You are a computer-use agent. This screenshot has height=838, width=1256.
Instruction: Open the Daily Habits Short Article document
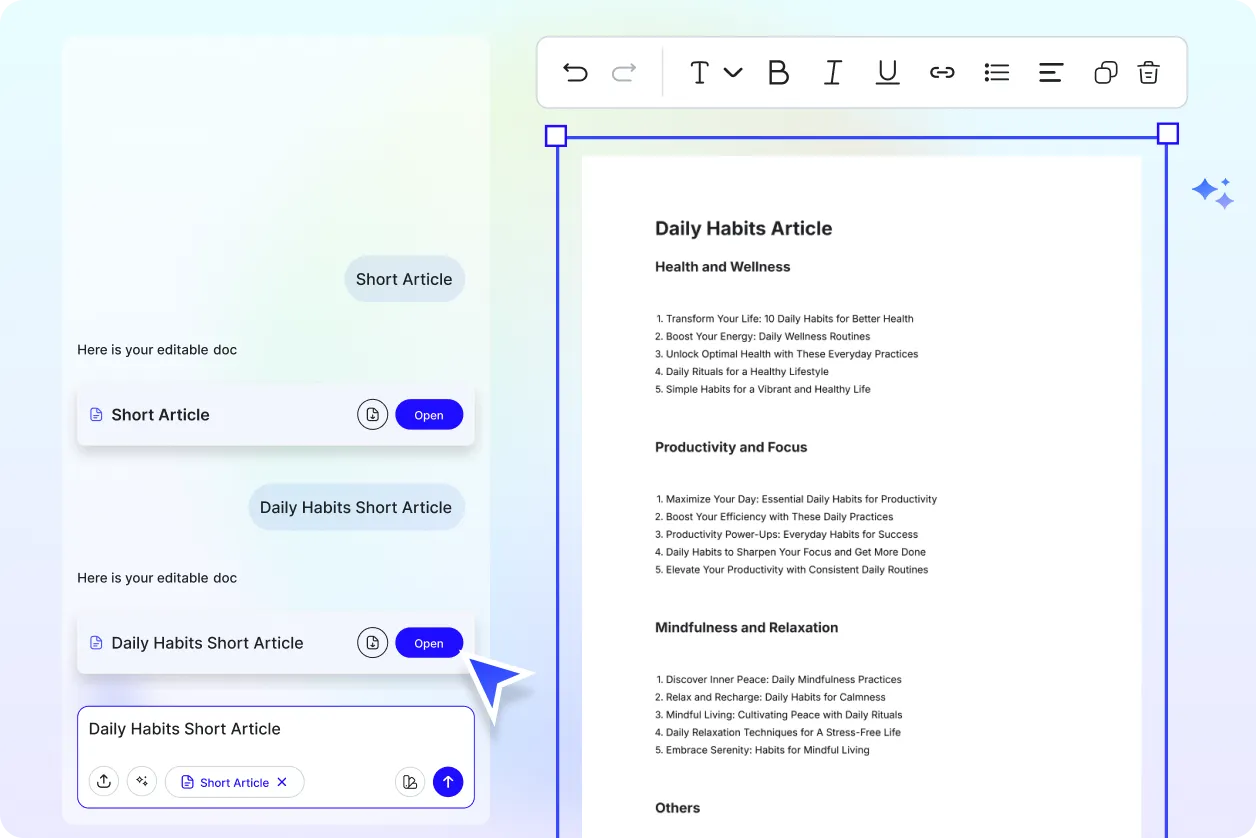[x=428, y=643]
